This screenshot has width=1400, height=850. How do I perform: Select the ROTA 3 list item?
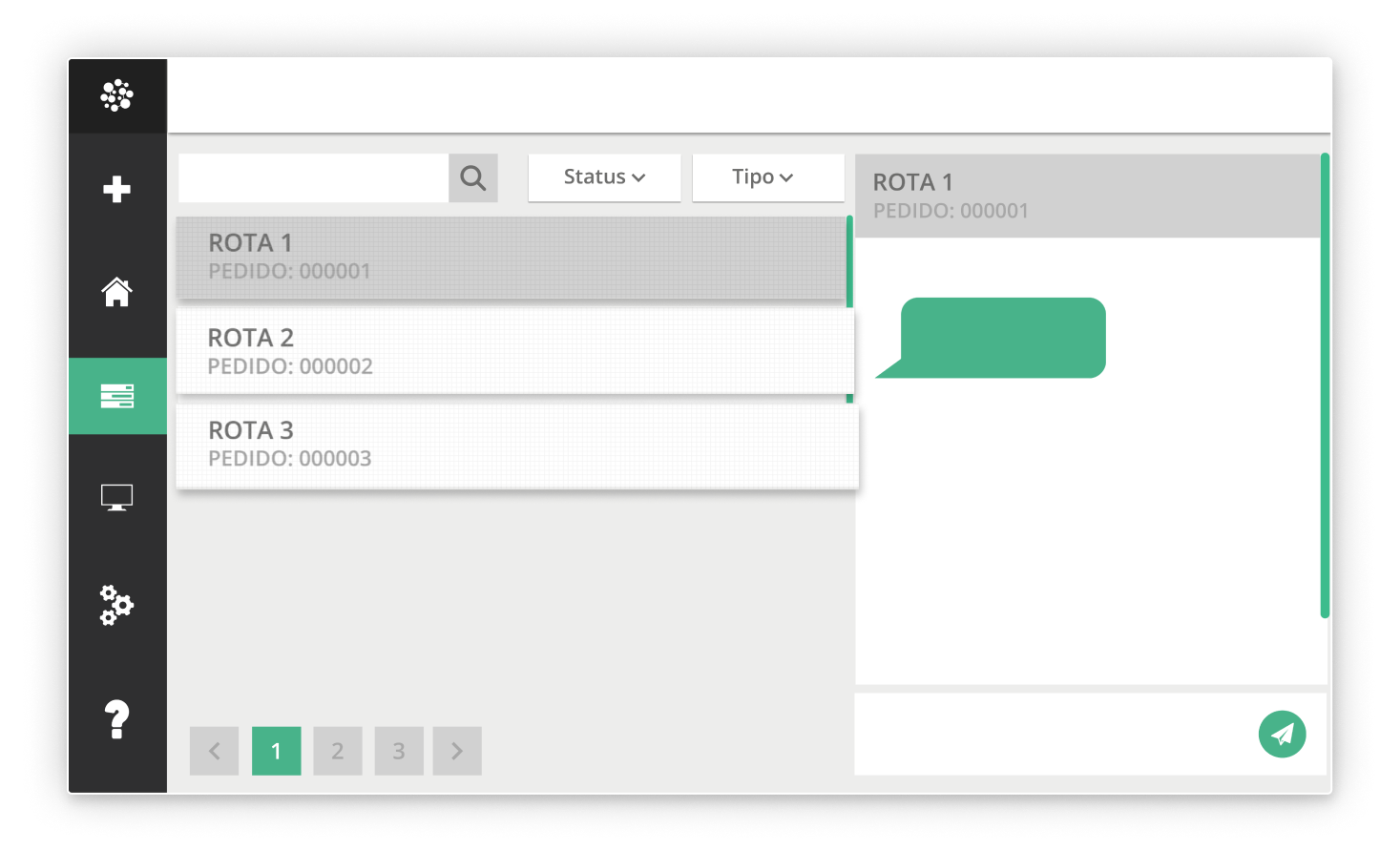(517, 446)
